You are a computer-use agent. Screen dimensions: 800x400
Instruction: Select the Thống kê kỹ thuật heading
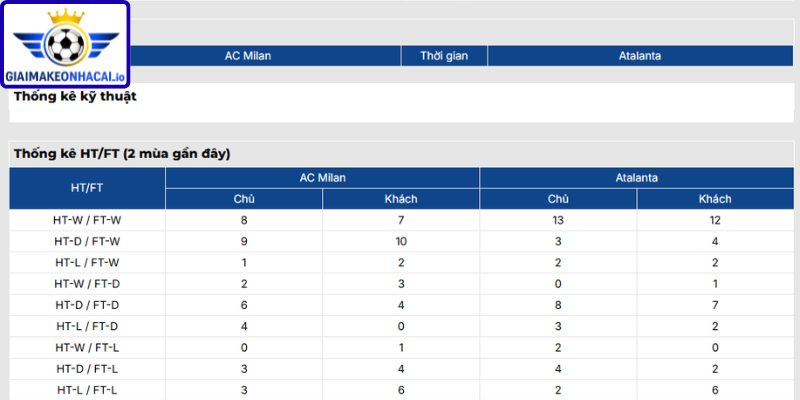pos(75,96)
